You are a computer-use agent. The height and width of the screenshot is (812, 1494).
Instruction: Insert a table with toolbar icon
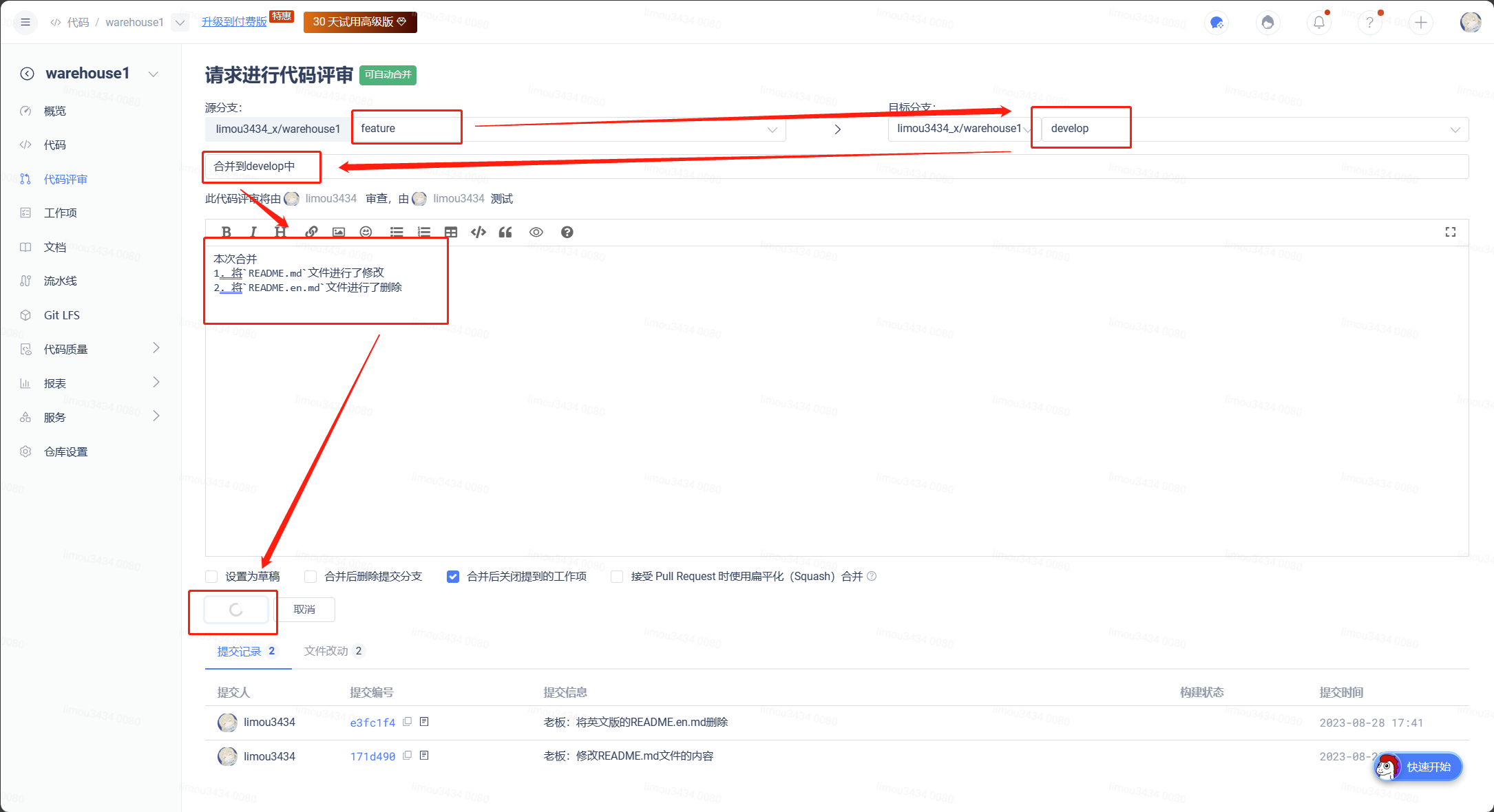click(x=451, y=232)
